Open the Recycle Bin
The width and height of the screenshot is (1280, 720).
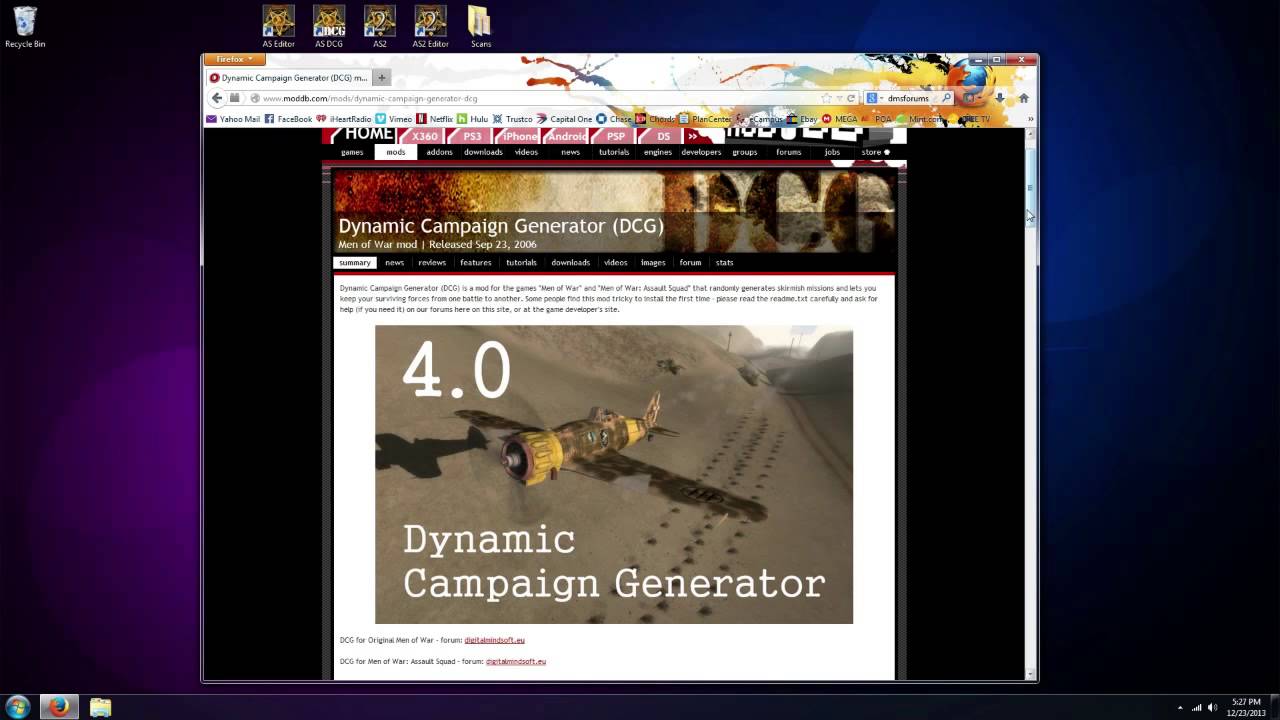25,27
